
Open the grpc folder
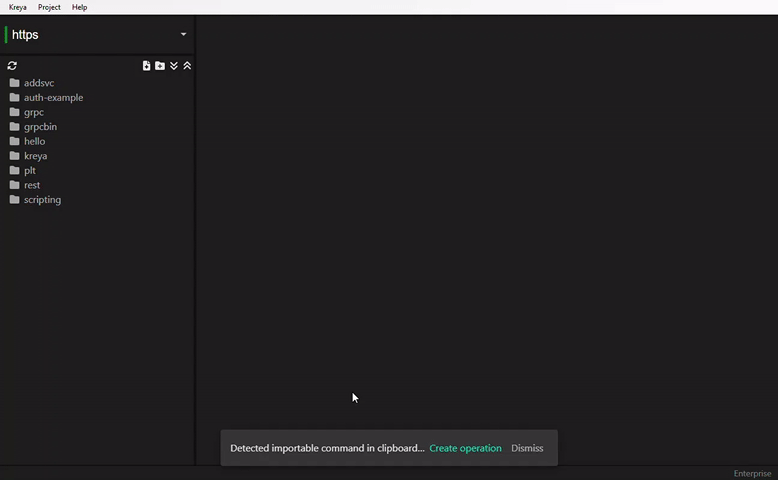click(x=33, y=112)
